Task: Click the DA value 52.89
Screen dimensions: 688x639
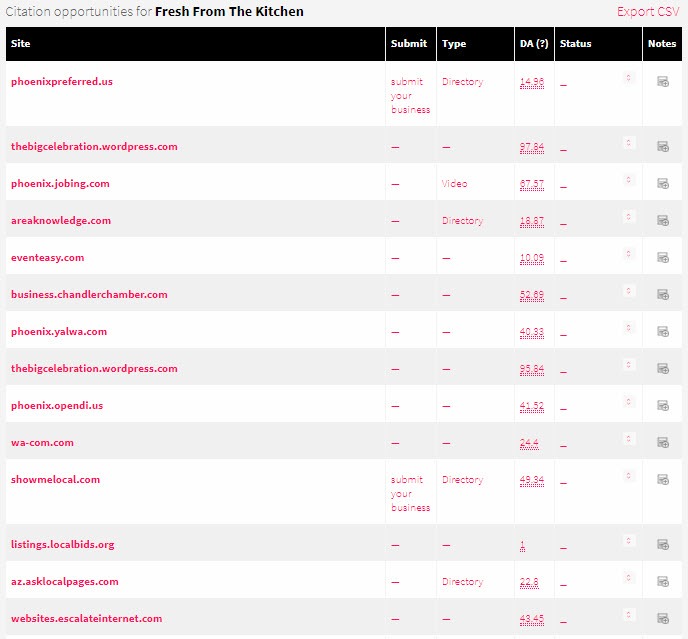Action: [x=532, y=295]
